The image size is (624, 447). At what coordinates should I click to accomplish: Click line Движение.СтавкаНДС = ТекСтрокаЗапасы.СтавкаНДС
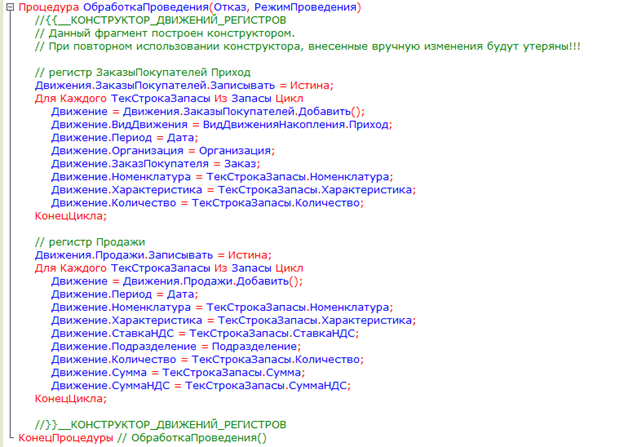click(205, 334)
